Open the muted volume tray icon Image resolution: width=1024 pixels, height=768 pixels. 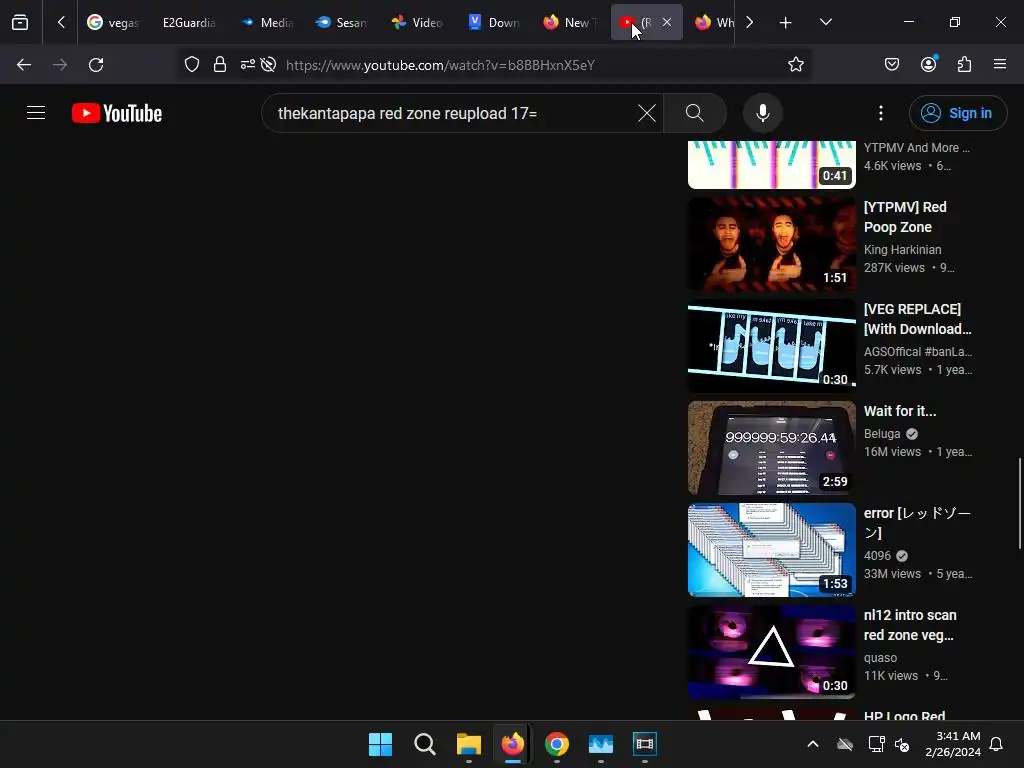(x=902, y=744)
